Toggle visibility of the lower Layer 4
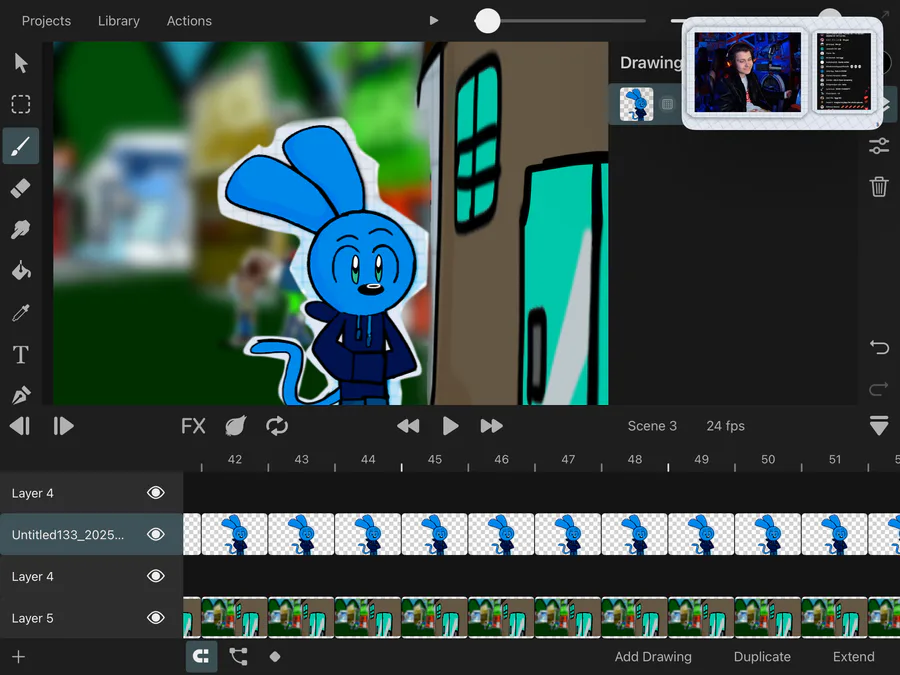900x675 pixels. [x=156, y=576]
